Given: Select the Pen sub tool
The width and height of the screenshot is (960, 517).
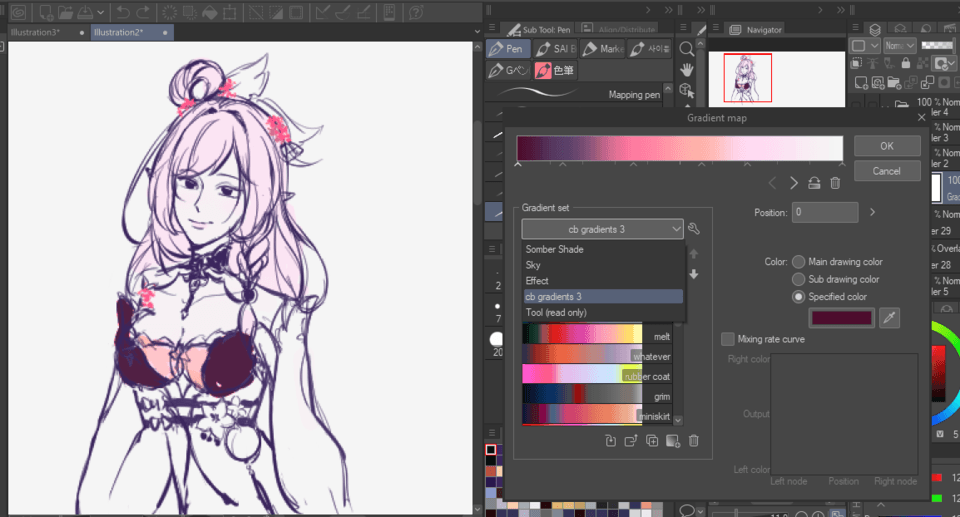Looking at the screenshot, I should (506, 49).
